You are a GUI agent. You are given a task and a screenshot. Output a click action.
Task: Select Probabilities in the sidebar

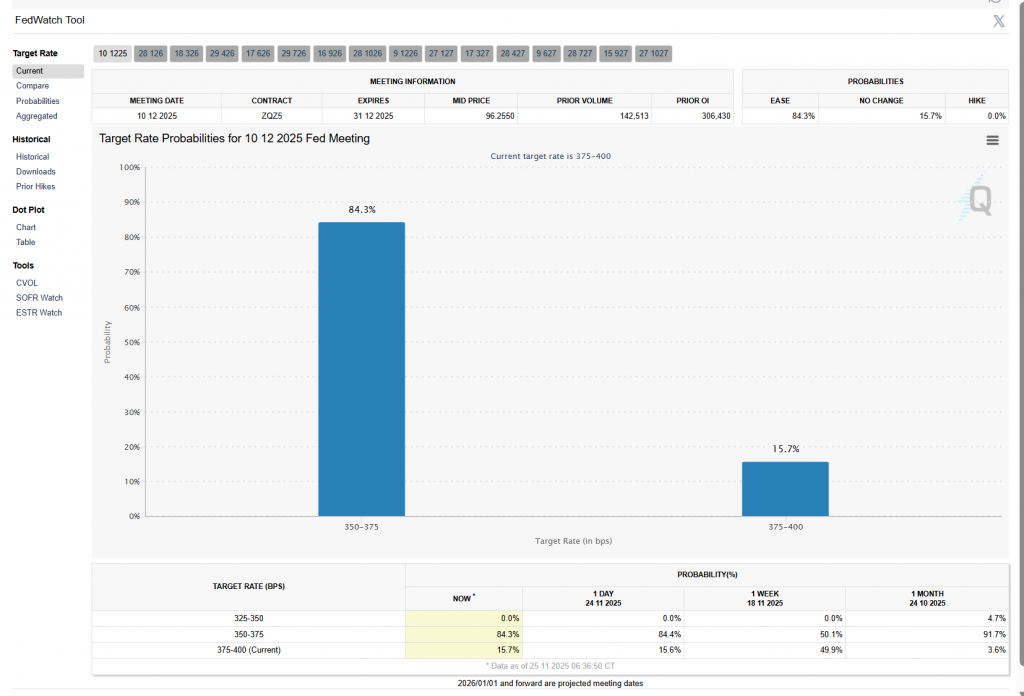37,101
